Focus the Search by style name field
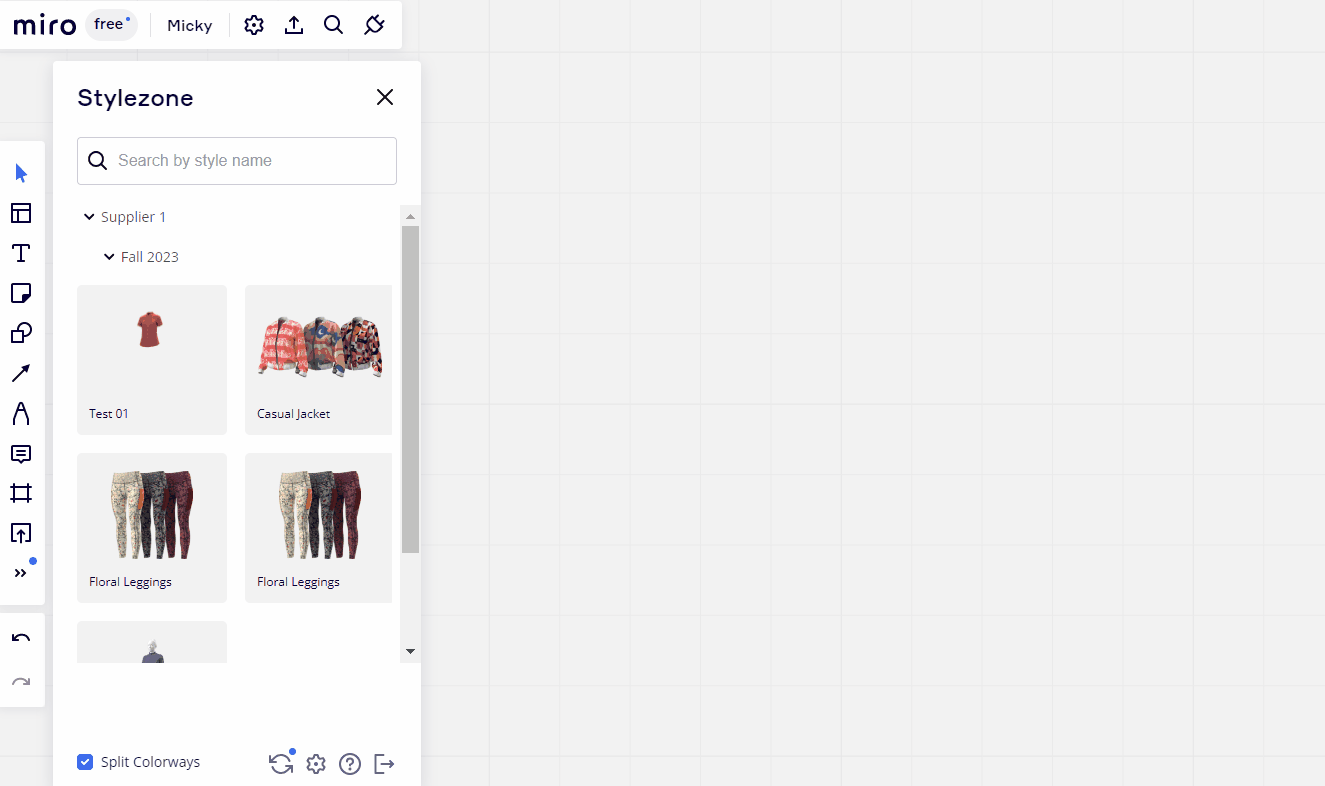 tap(237, 161)
